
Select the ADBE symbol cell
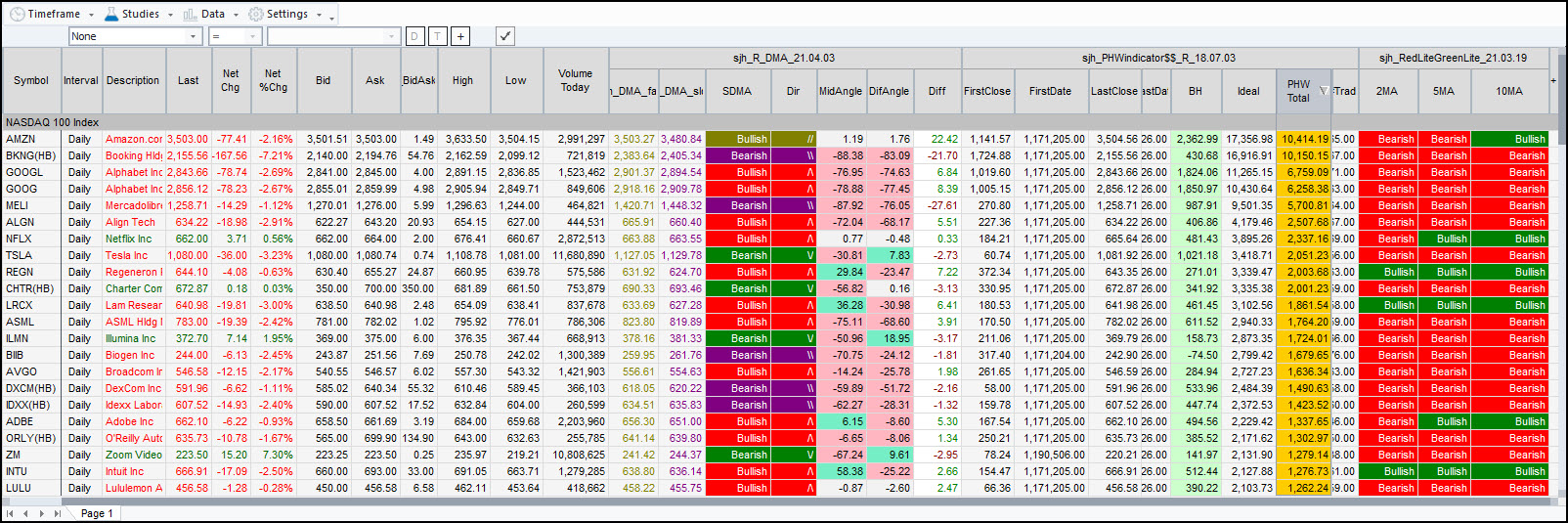(31, 421)
